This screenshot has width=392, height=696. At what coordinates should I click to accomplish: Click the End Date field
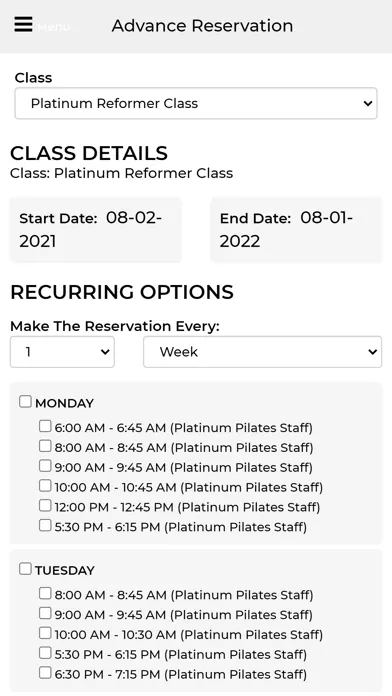pos(296,230)
